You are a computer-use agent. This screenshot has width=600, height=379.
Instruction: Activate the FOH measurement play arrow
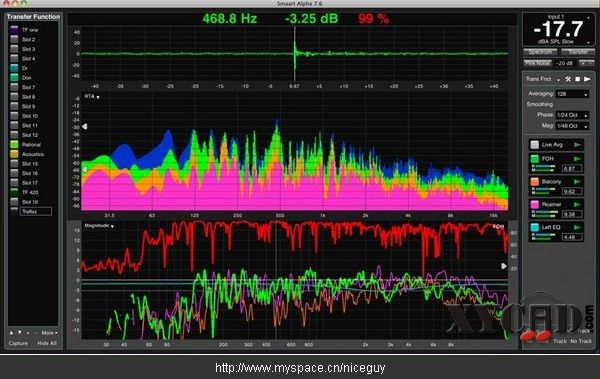click(x=577, y=158)
